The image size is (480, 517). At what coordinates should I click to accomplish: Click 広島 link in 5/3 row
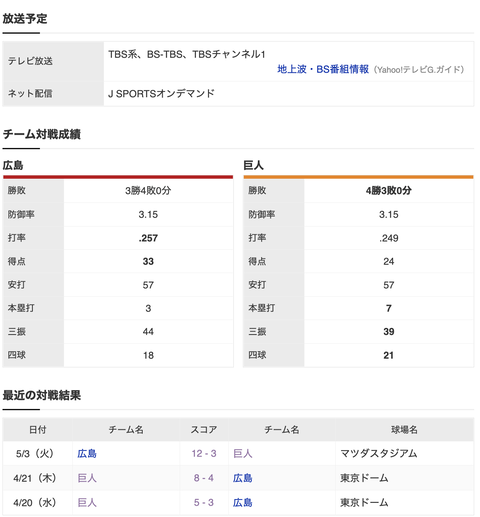point(87,454)
